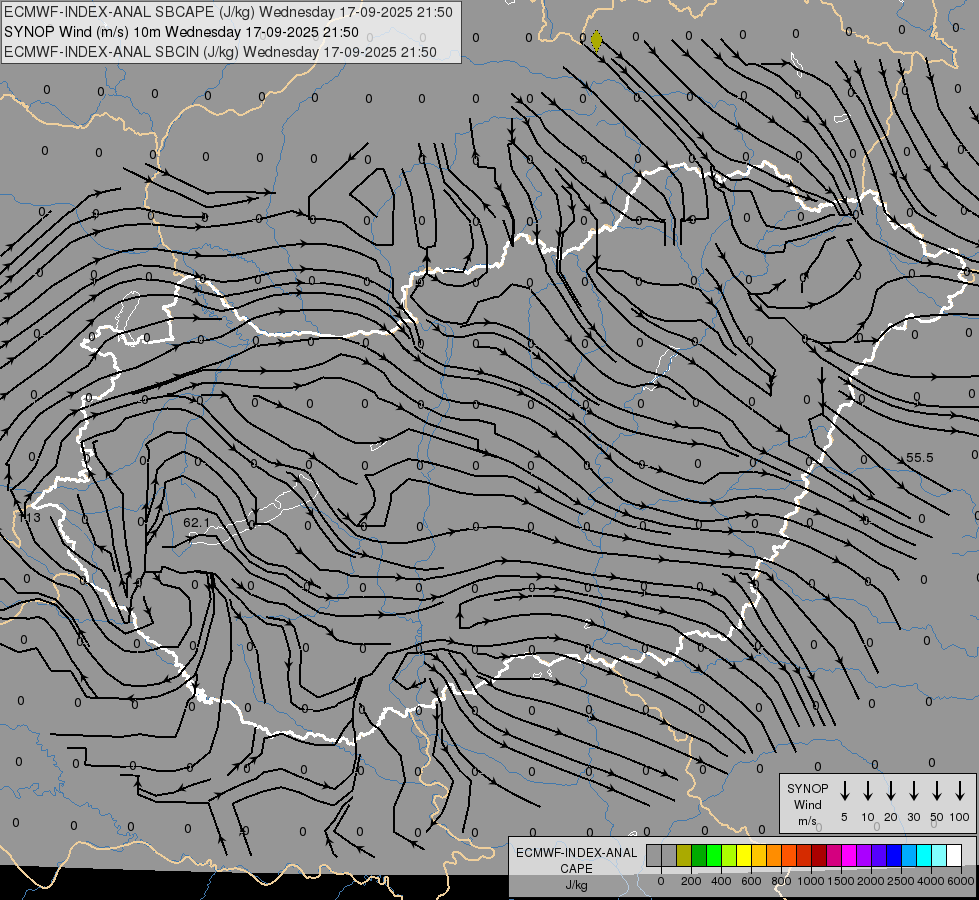Select the dark red CAPE swatch
The image size is (979, 900).
coord(820,855)
